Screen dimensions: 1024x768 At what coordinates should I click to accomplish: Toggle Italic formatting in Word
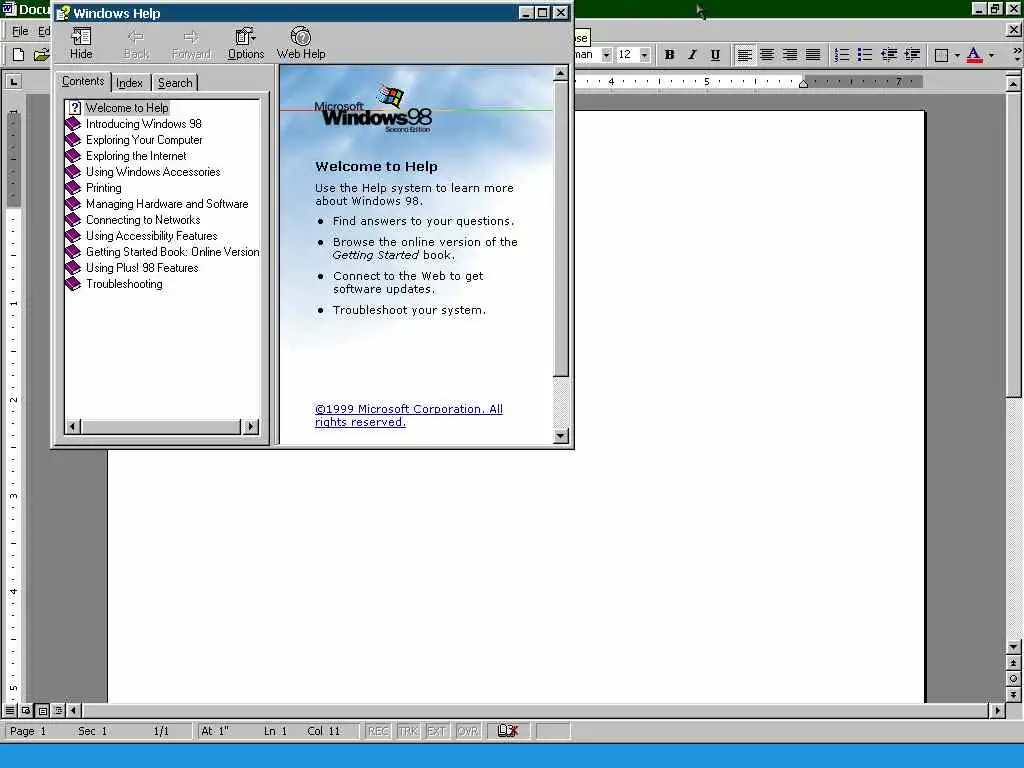[x=692, y=55]
